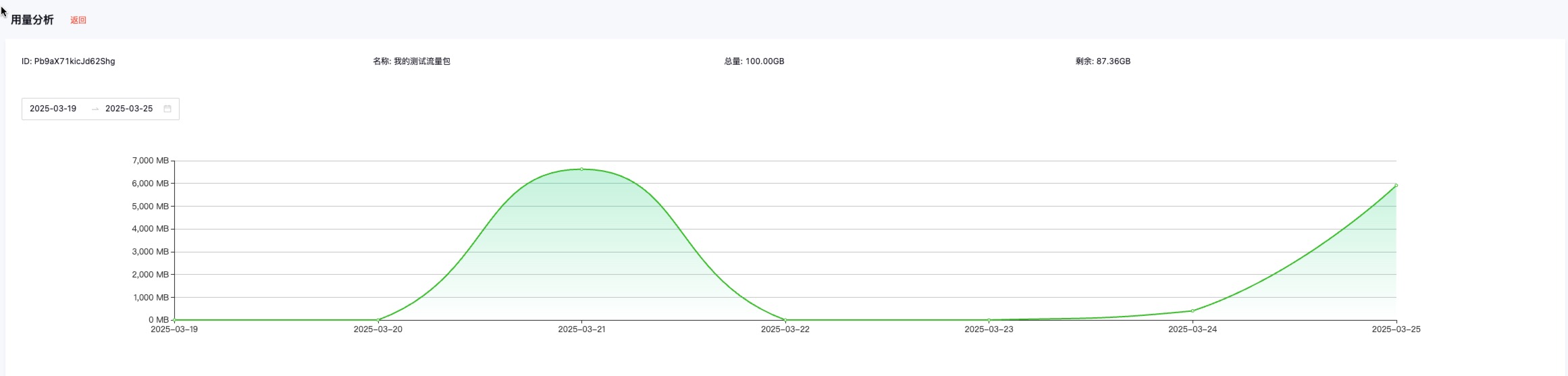This screenshot has height=376, width=1568.
Task: Select the chart data point for 2025-03-22
Action: 785,320
